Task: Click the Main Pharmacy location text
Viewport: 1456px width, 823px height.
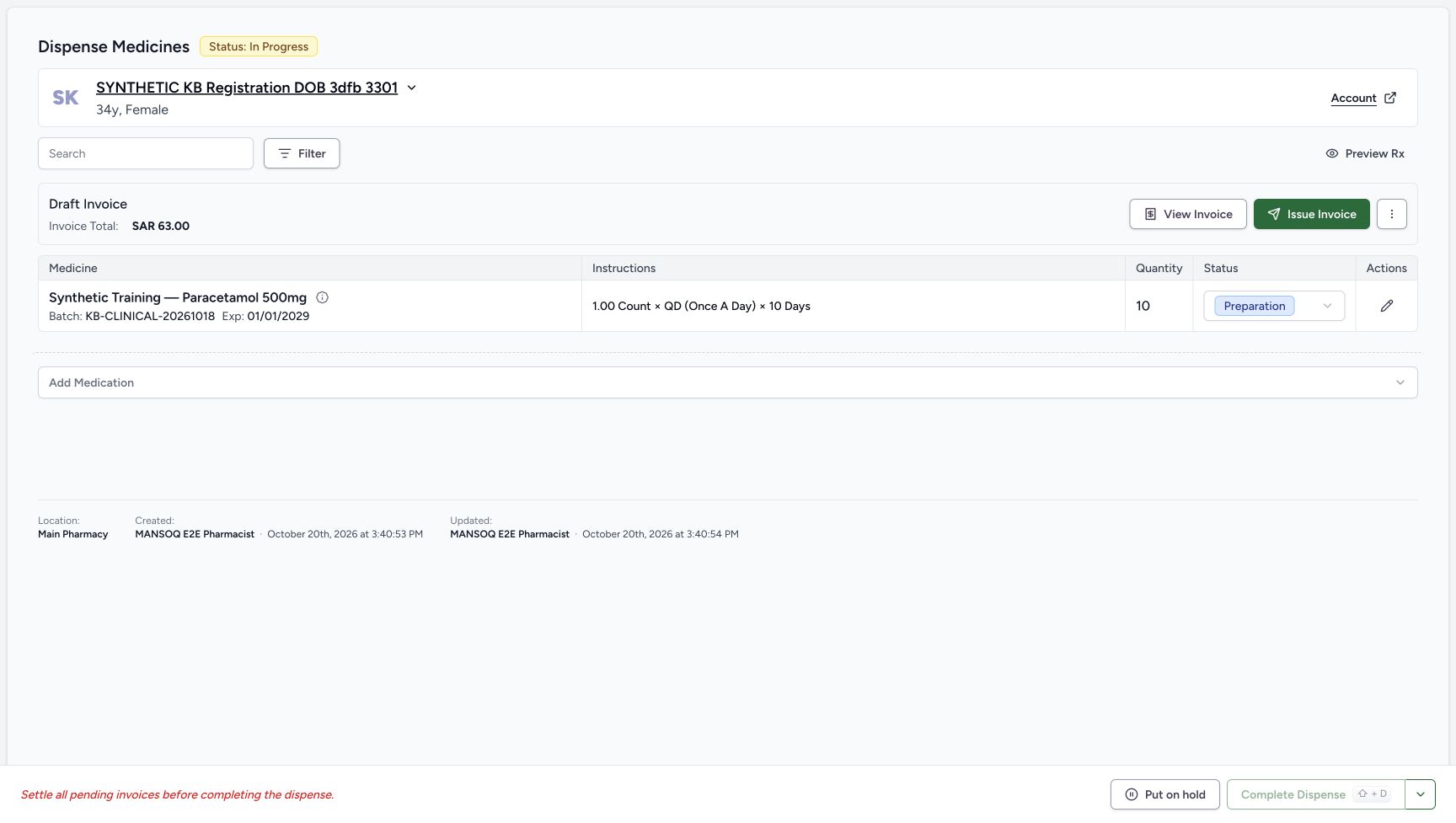Action: click(x=73, y=534)
